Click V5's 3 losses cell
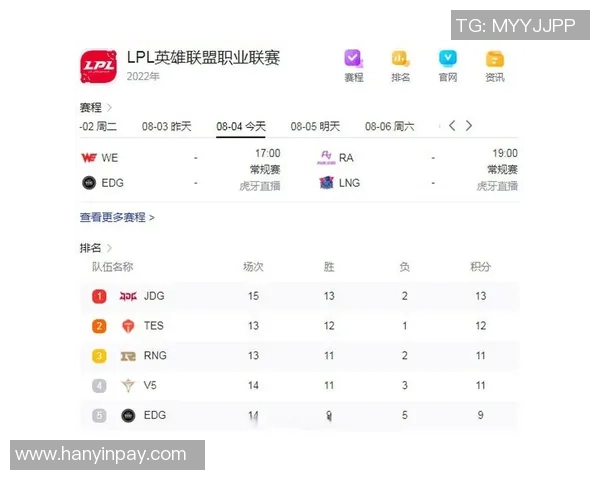Viewport: 600px width, 480px height. [x=405, y=385]
